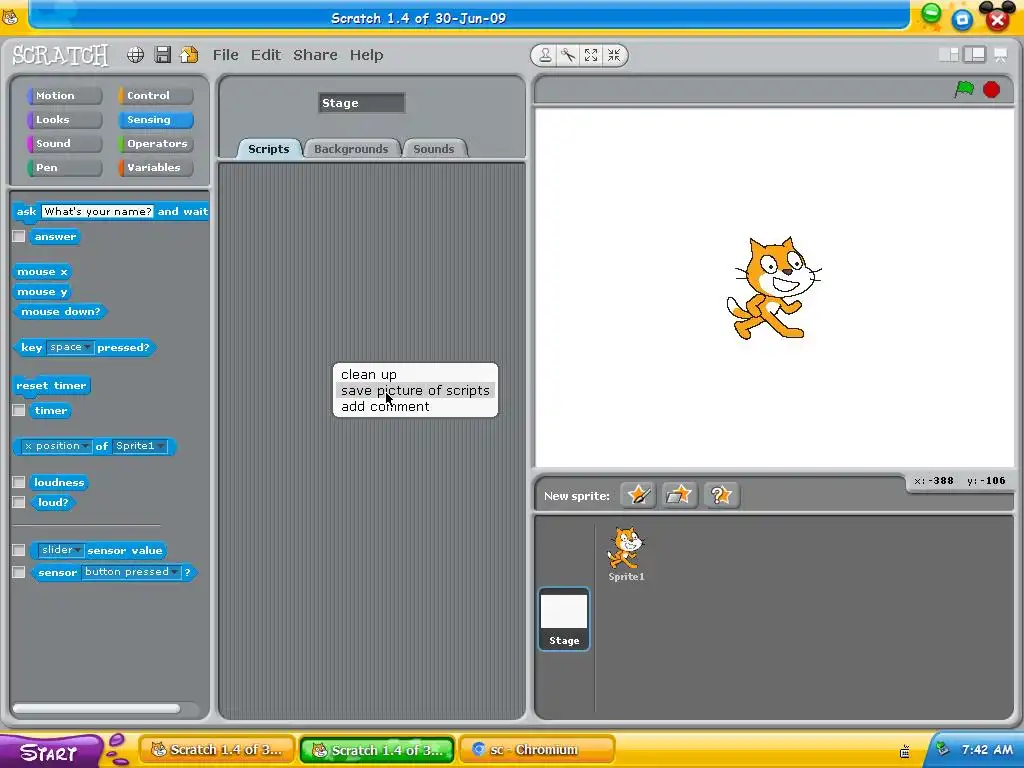The height and width of the screenshot is (768, 1024).
Task: Click the mouse down? block
Action: (60, 312)
